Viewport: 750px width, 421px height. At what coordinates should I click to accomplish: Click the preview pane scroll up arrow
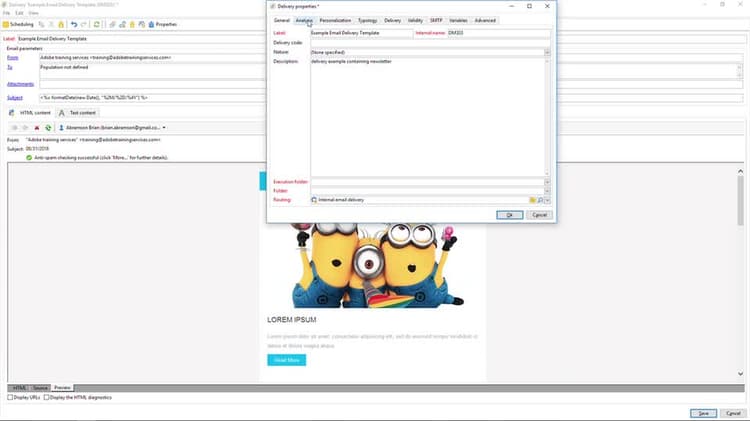740,171
